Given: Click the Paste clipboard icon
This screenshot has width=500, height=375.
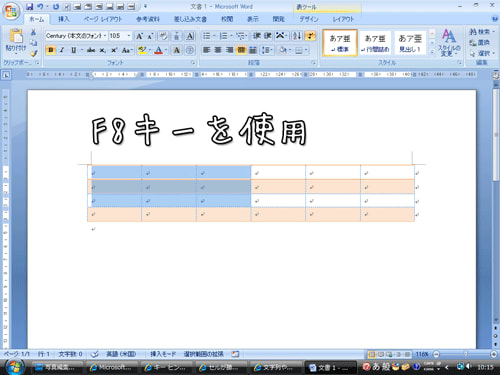Looking at the screenshot, I should 16,36.
